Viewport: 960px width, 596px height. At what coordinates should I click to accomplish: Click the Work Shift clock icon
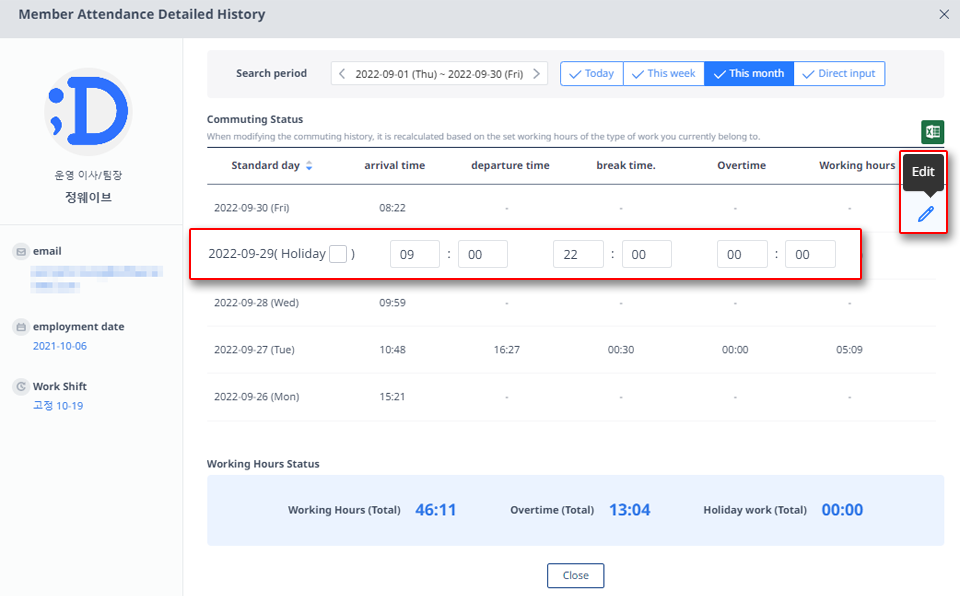[21, 387]
